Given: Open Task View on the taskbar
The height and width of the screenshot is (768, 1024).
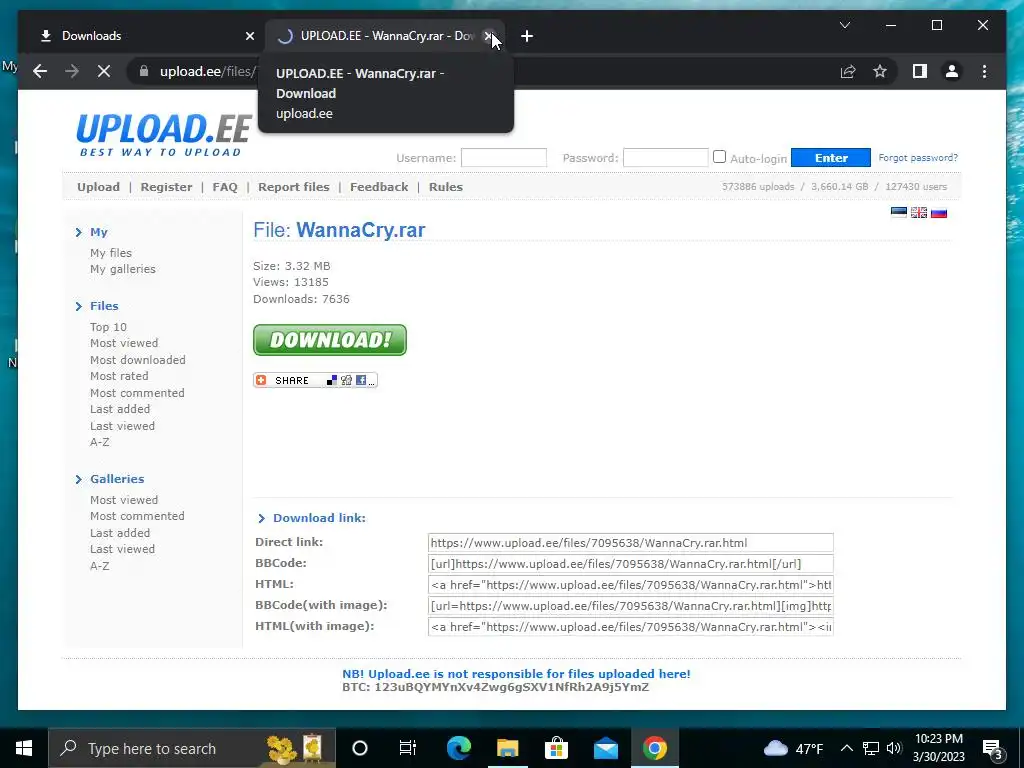Looking at the screenshot, I should pyautogui.click(x=408, y=748).
